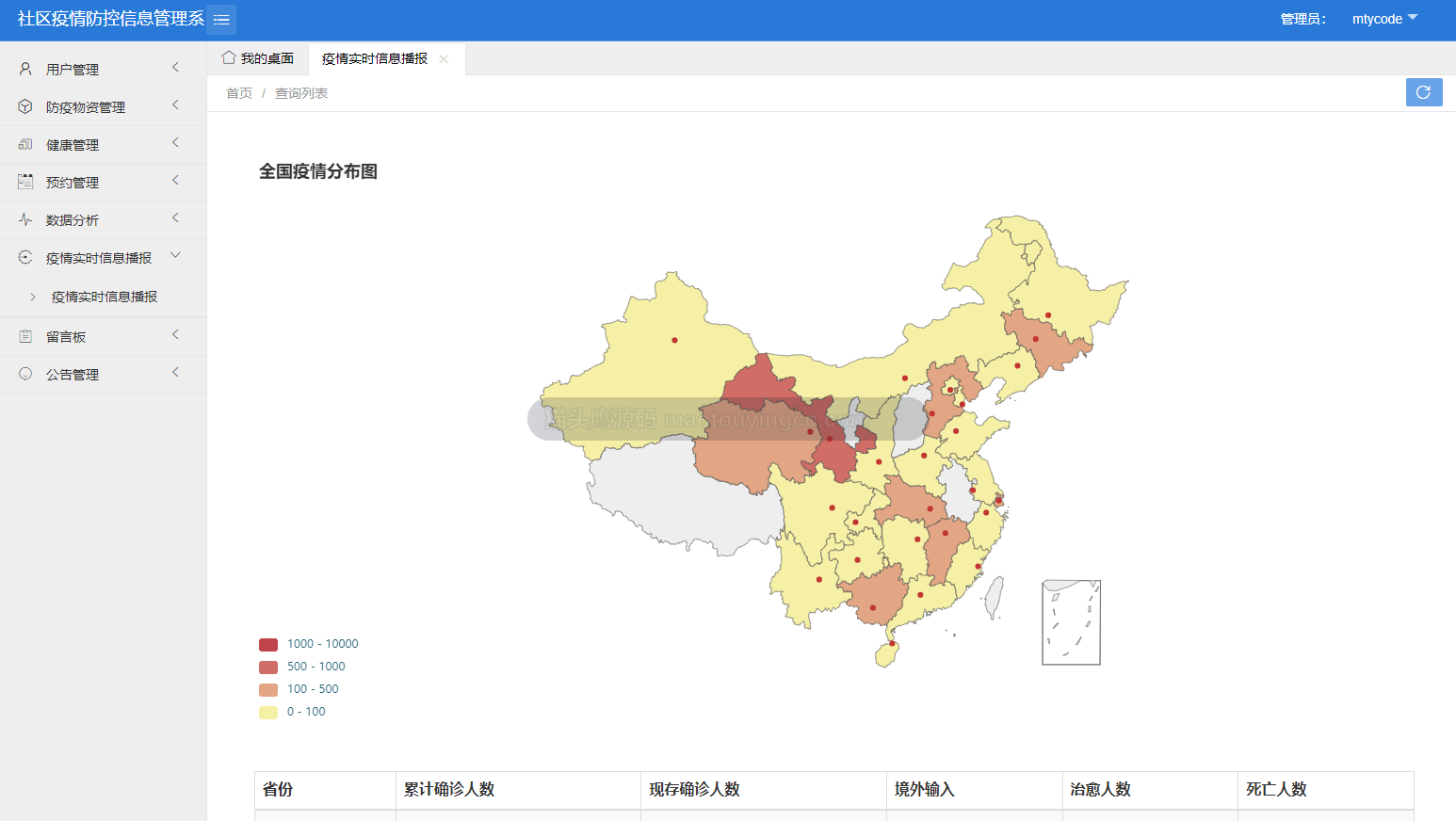Click the 首页 breadcrumb link
Image resolution: width=1456 pixels, height=837 pixels.
coord(239,93)
